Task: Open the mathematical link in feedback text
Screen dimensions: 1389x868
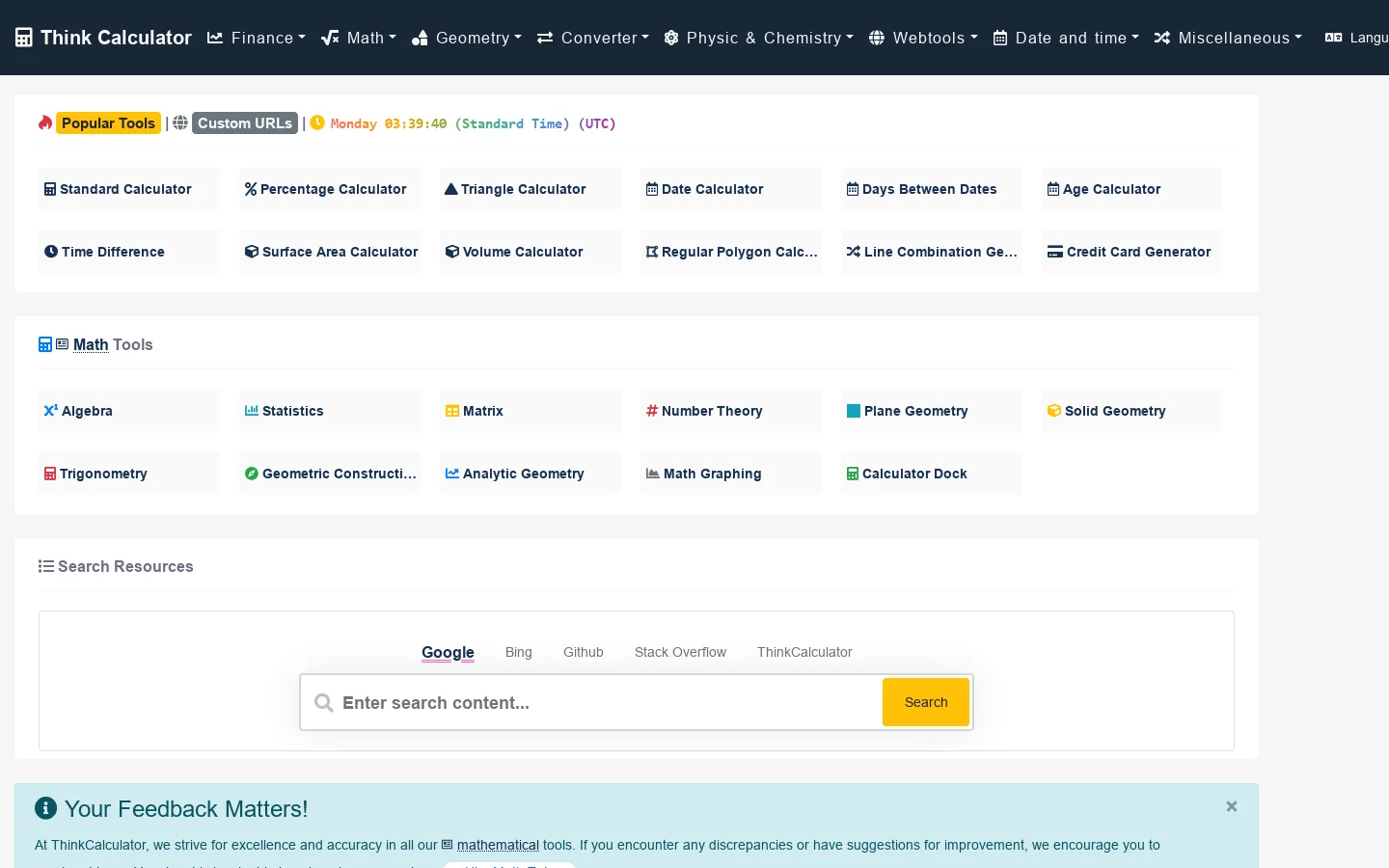Action: (x=498, y=845)
